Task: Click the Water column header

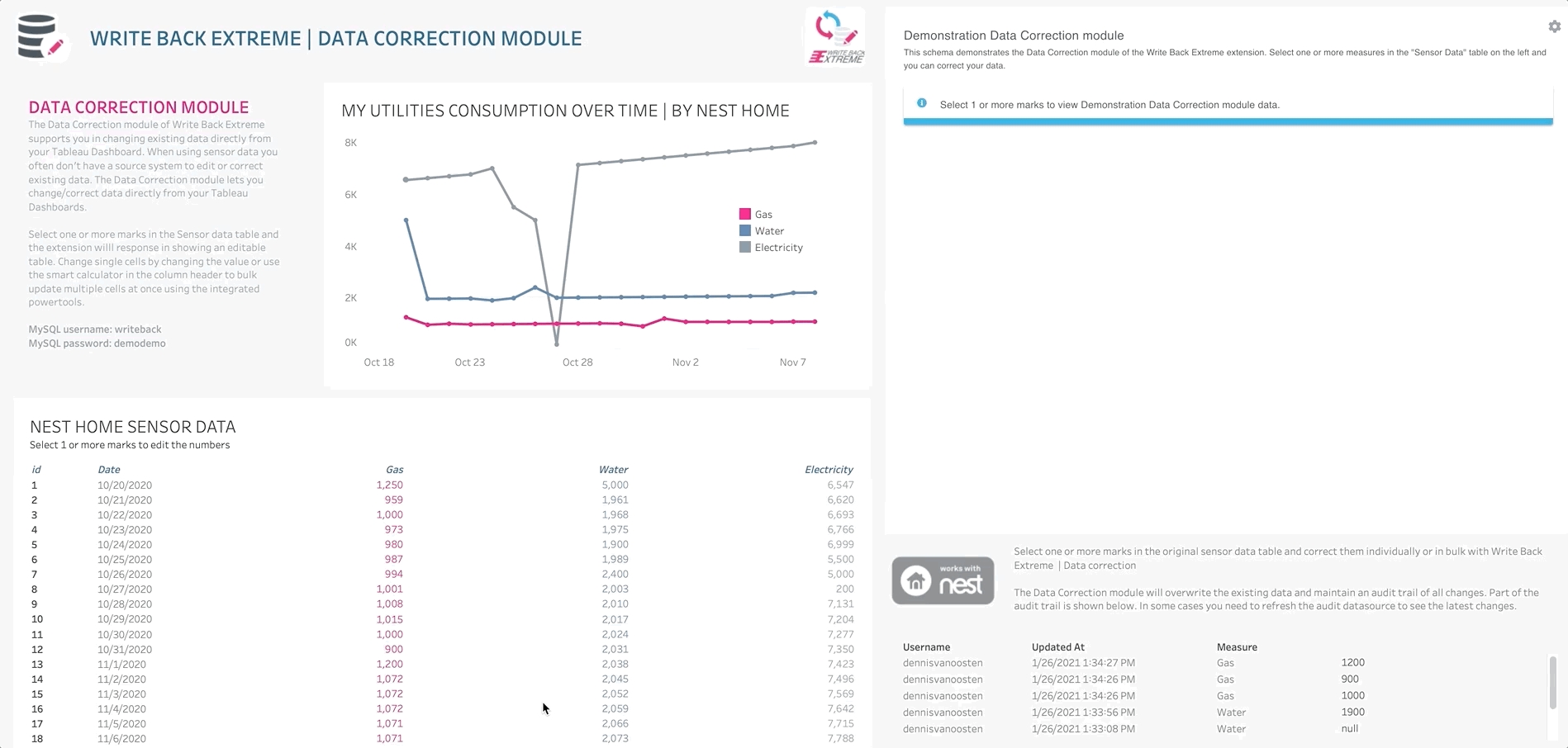Action: 613,470
